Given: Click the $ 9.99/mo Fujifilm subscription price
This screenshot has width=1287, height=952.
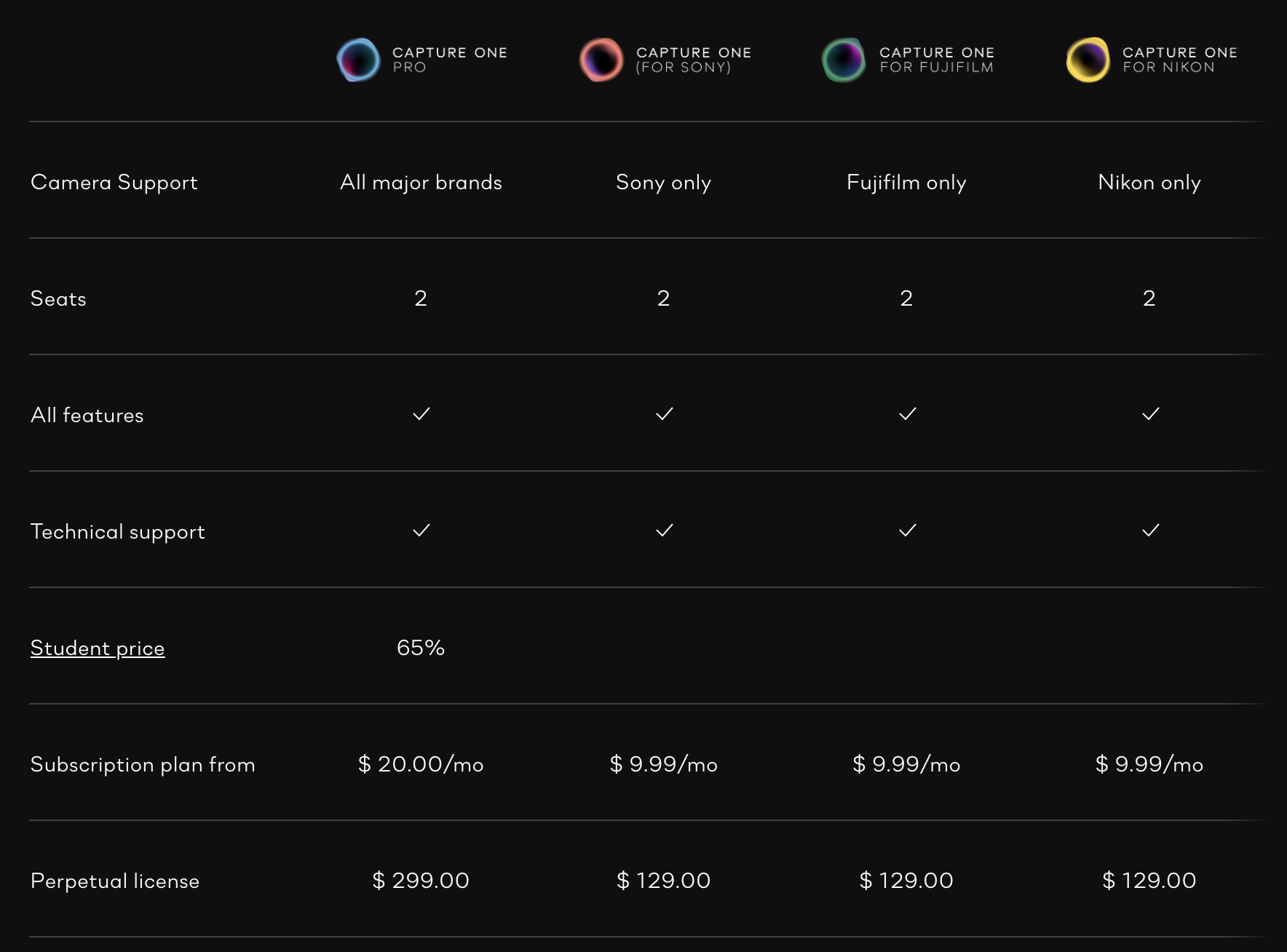Looking at the screenshot, I should [x=906, y=764].
